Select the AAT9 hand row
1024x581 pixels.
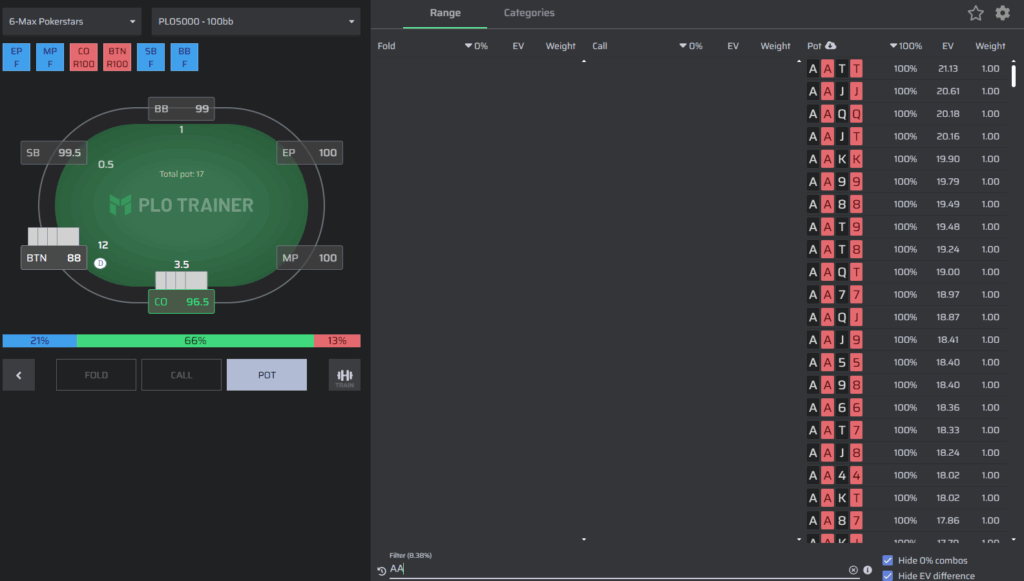[906, 227]
